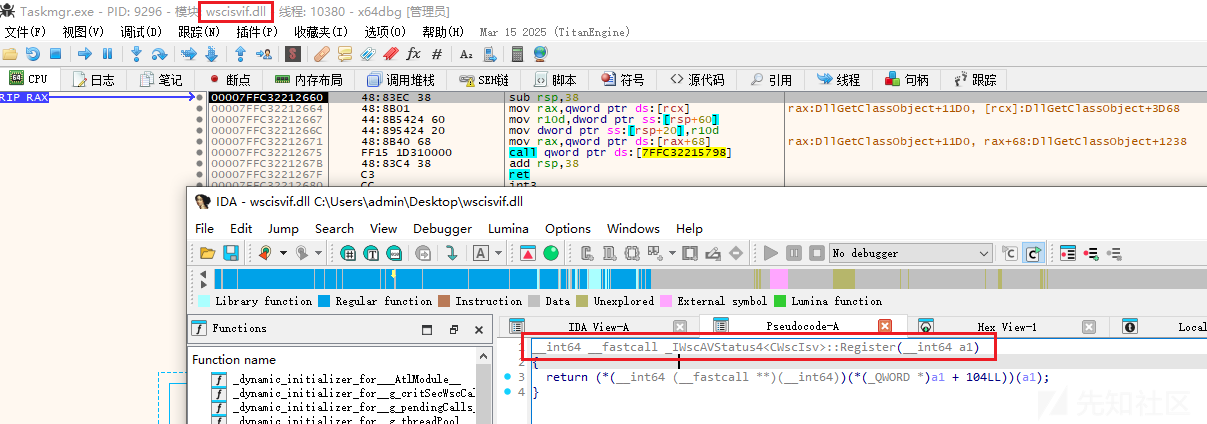Open x64dbg 选项(O) menu

[x=385, y=32]
